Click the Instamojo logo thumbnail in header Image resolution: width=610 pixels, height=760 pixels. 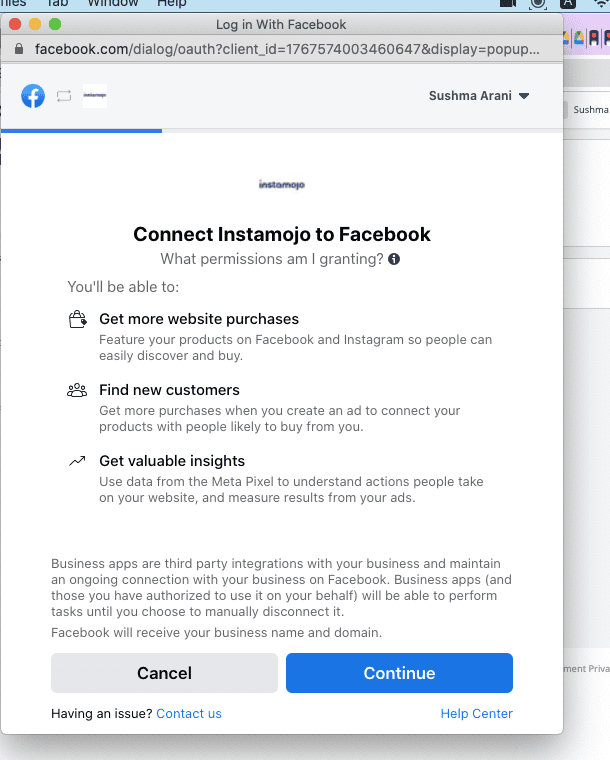coord(95,95)
